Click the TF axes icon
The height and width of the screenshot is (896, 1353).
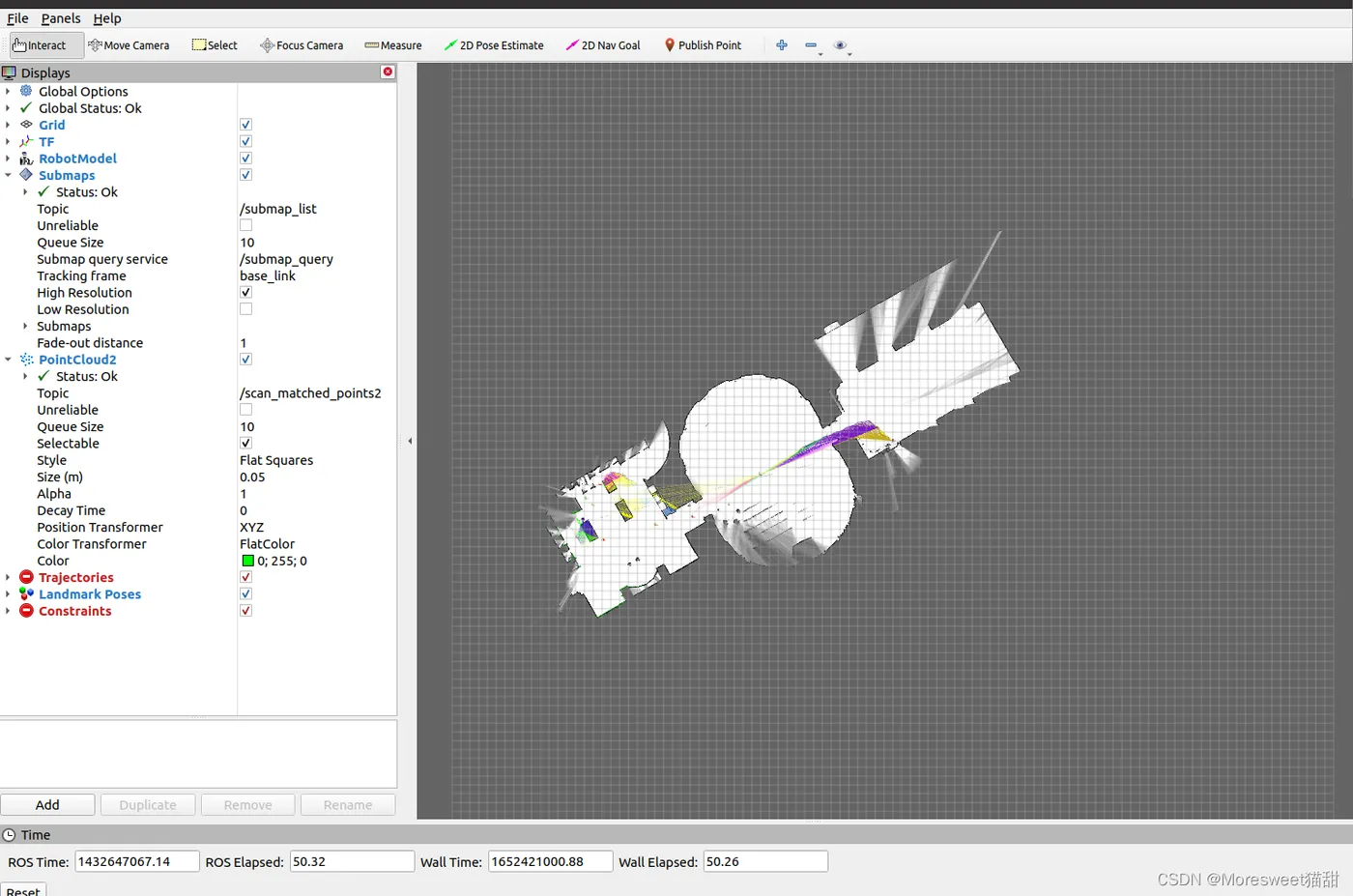(26, 141)
